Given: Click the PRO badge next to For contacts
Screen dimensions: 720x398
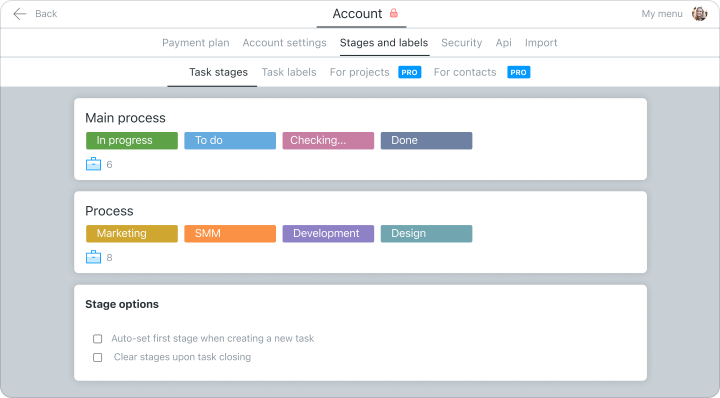Looking at the screenshot, I should 518,72.
